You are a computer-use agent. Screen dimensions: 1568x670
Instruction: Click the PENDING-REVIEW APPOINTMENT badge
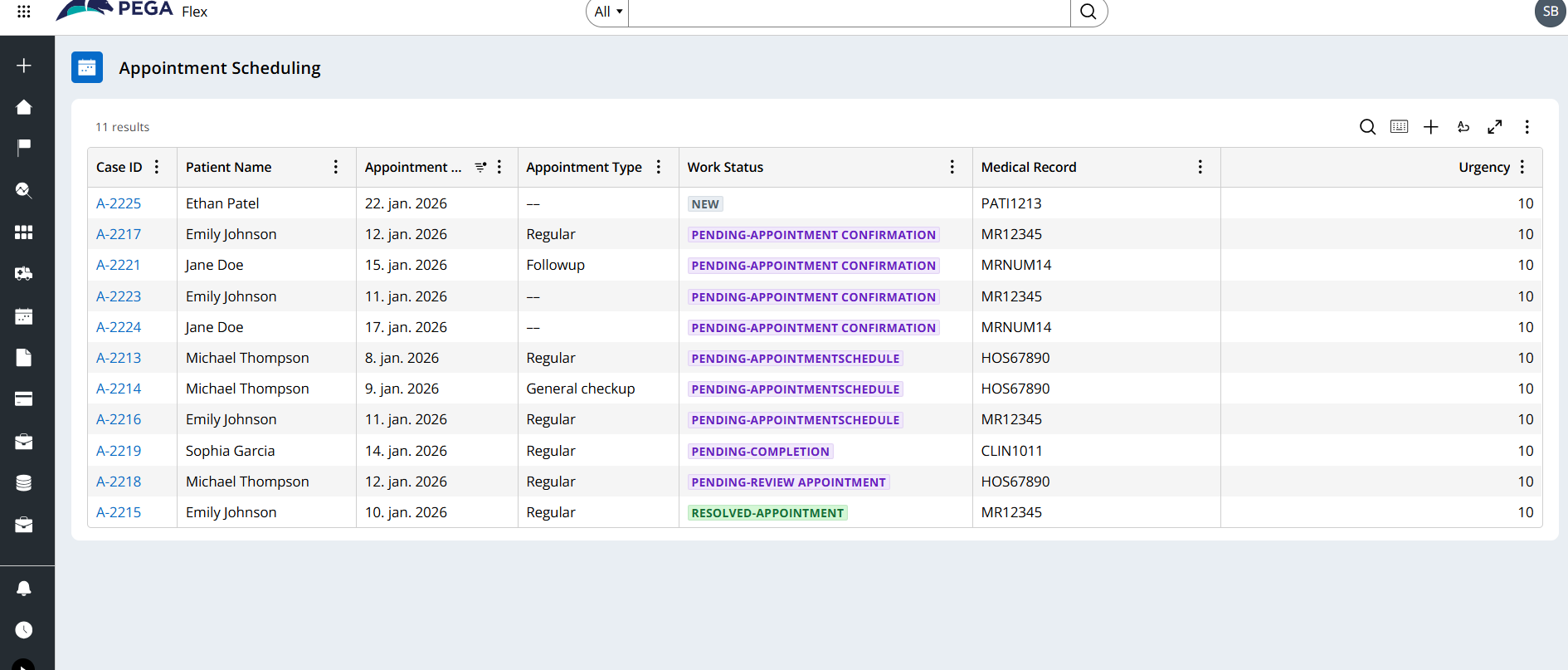pyautogui.click(x=788, y=482)
